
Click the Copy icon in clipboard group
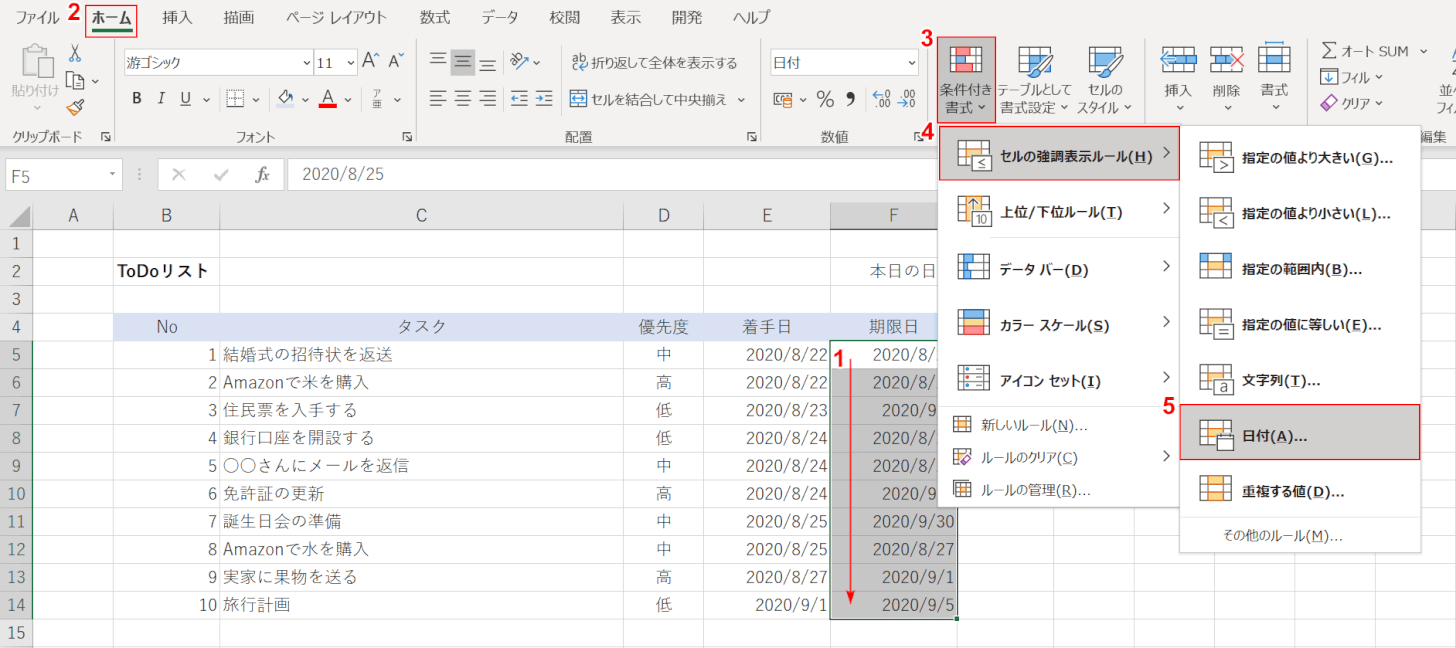point(75,81)
